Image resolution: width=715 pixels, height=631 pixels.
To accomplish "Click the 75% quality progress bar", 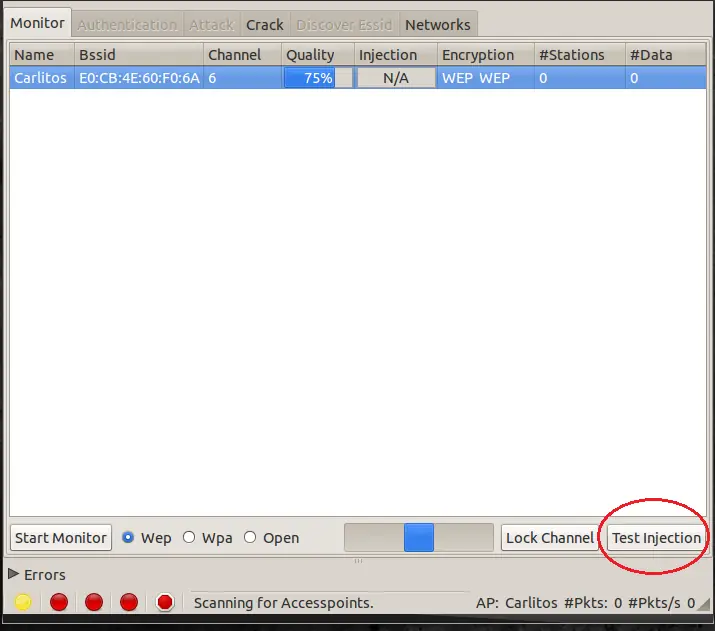I will (x=318, y=78).
